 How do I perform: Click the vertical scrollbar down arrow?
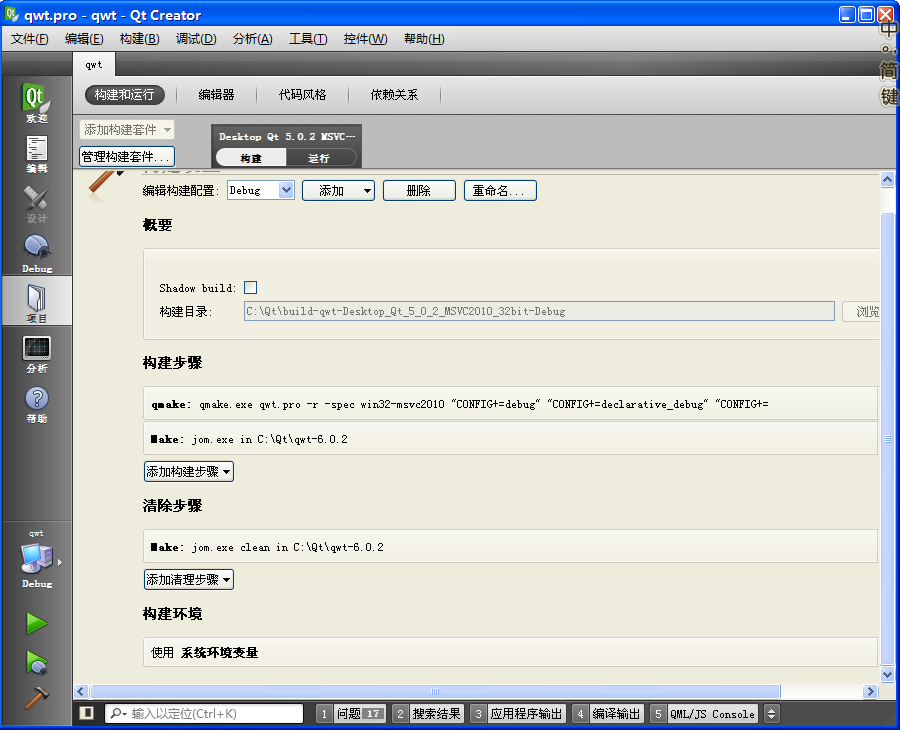(887, 674)
